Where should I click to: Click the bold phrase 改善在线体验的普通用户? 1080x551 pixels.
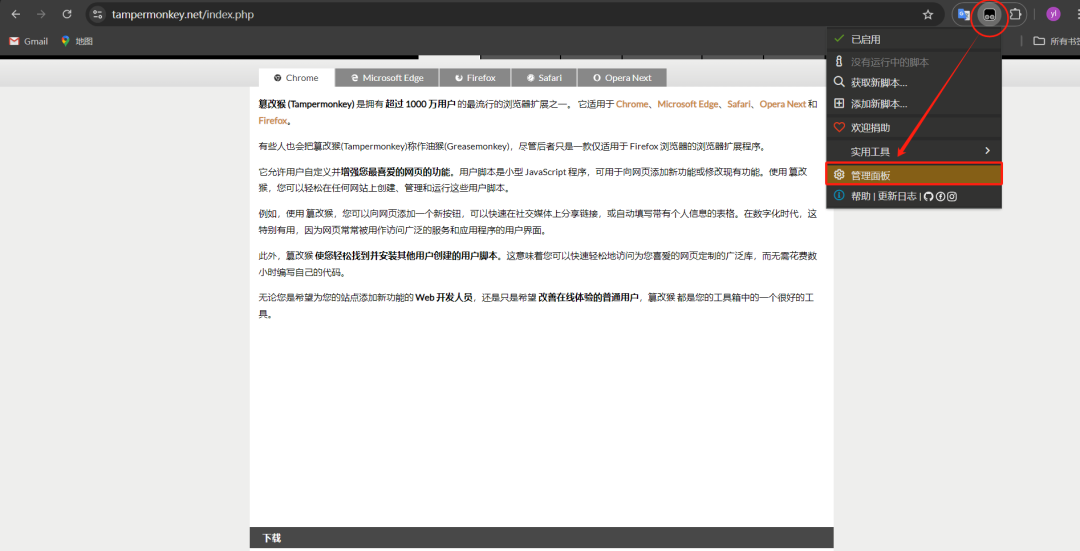(x=588, y=298)
